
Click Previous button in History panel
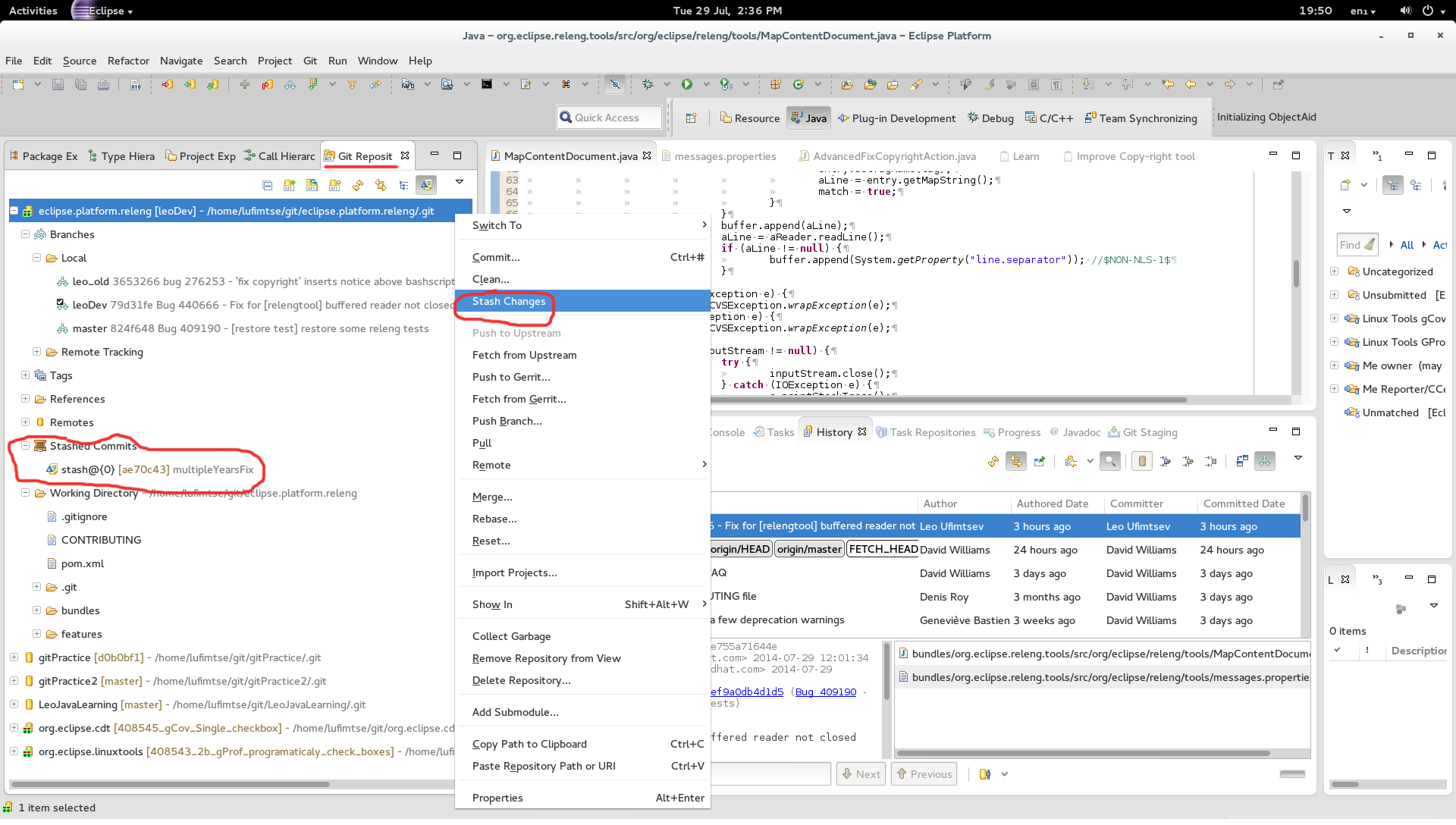pos(924,773)
